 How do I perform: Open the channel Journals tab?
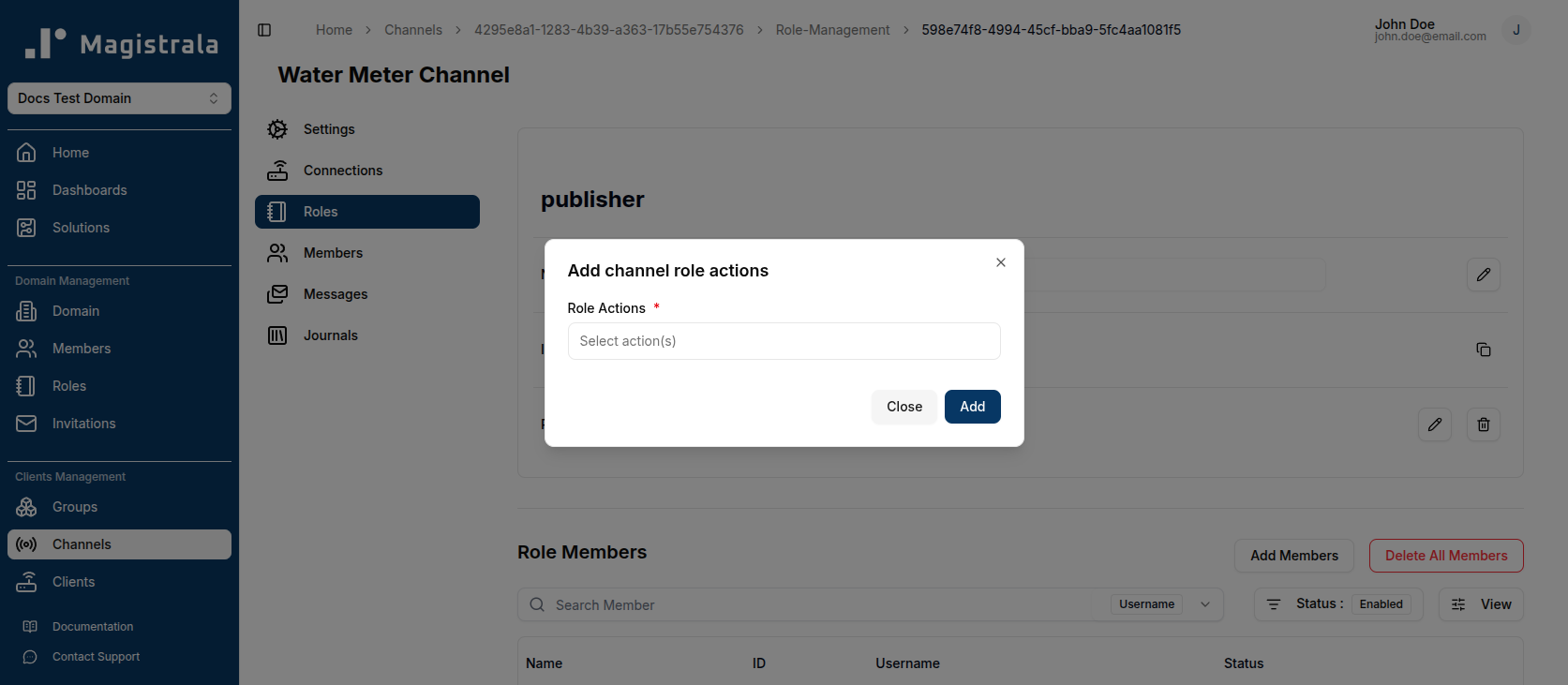tap(367, 335)
